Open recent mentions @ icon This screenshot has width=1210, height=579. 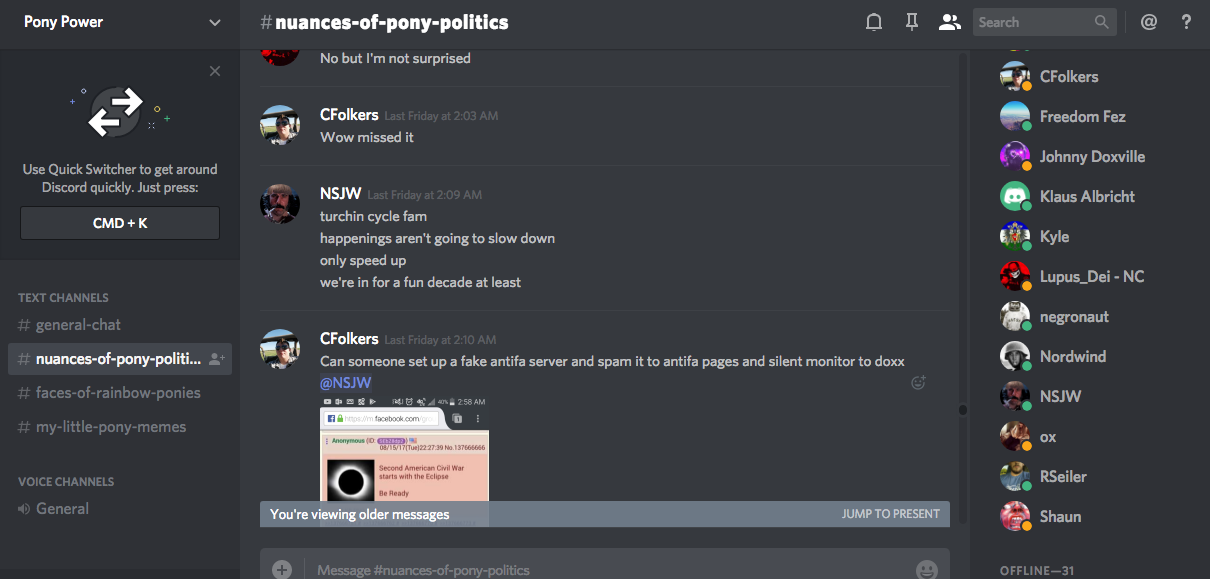1149,22
